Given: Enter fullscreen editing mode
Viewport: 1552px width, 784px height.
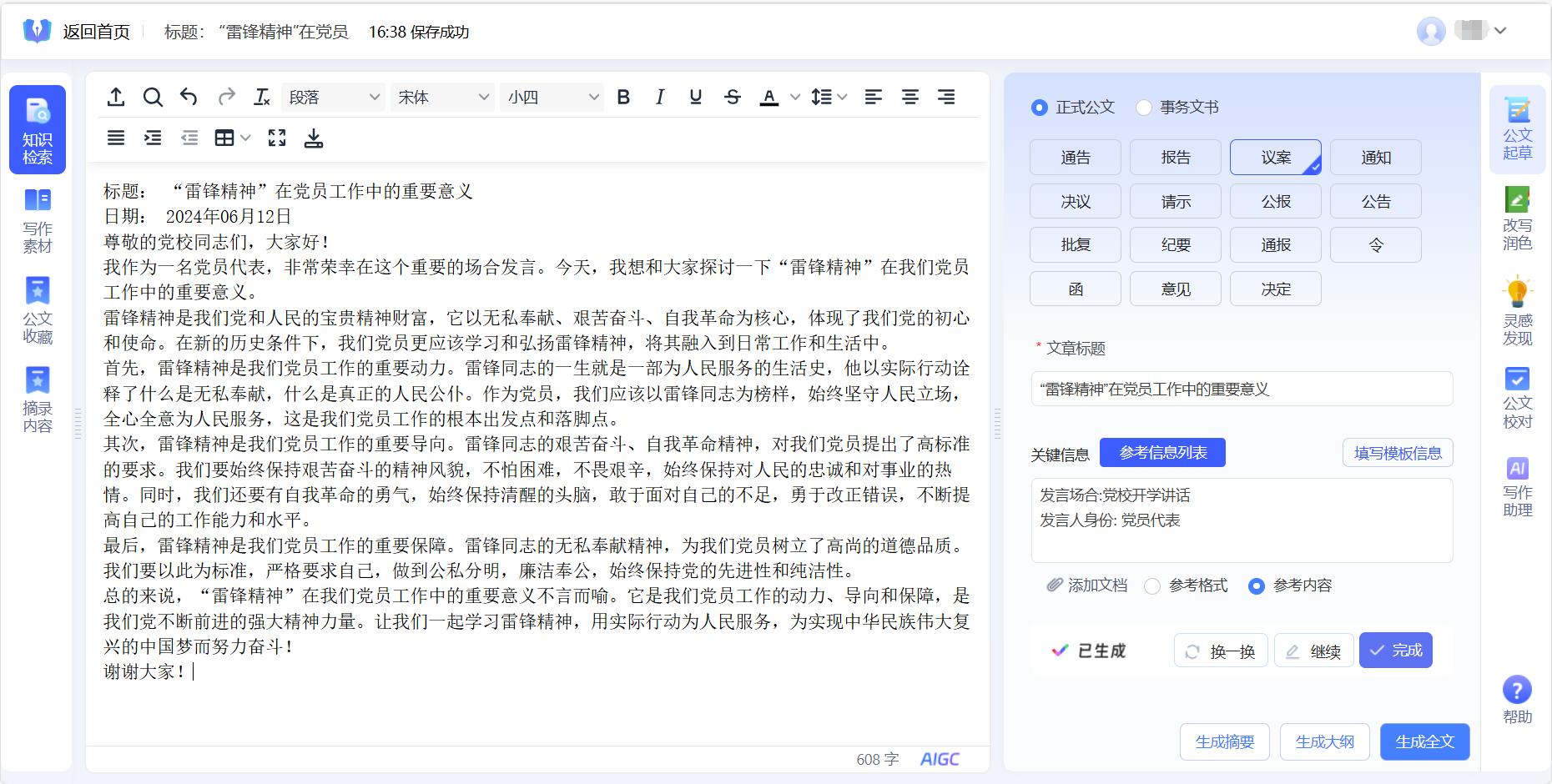Looking at the screenshot, I should [277, 138].
